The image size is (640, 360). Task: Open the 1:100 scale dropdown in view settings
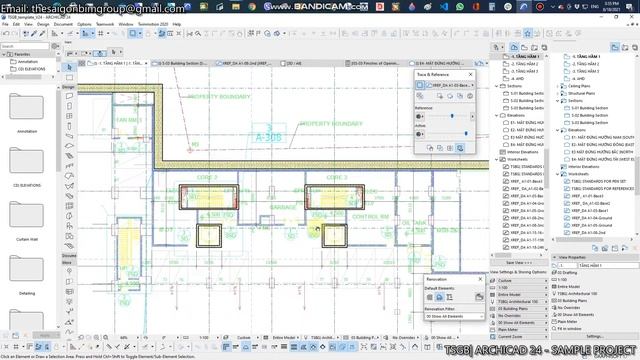pos(522,288)
